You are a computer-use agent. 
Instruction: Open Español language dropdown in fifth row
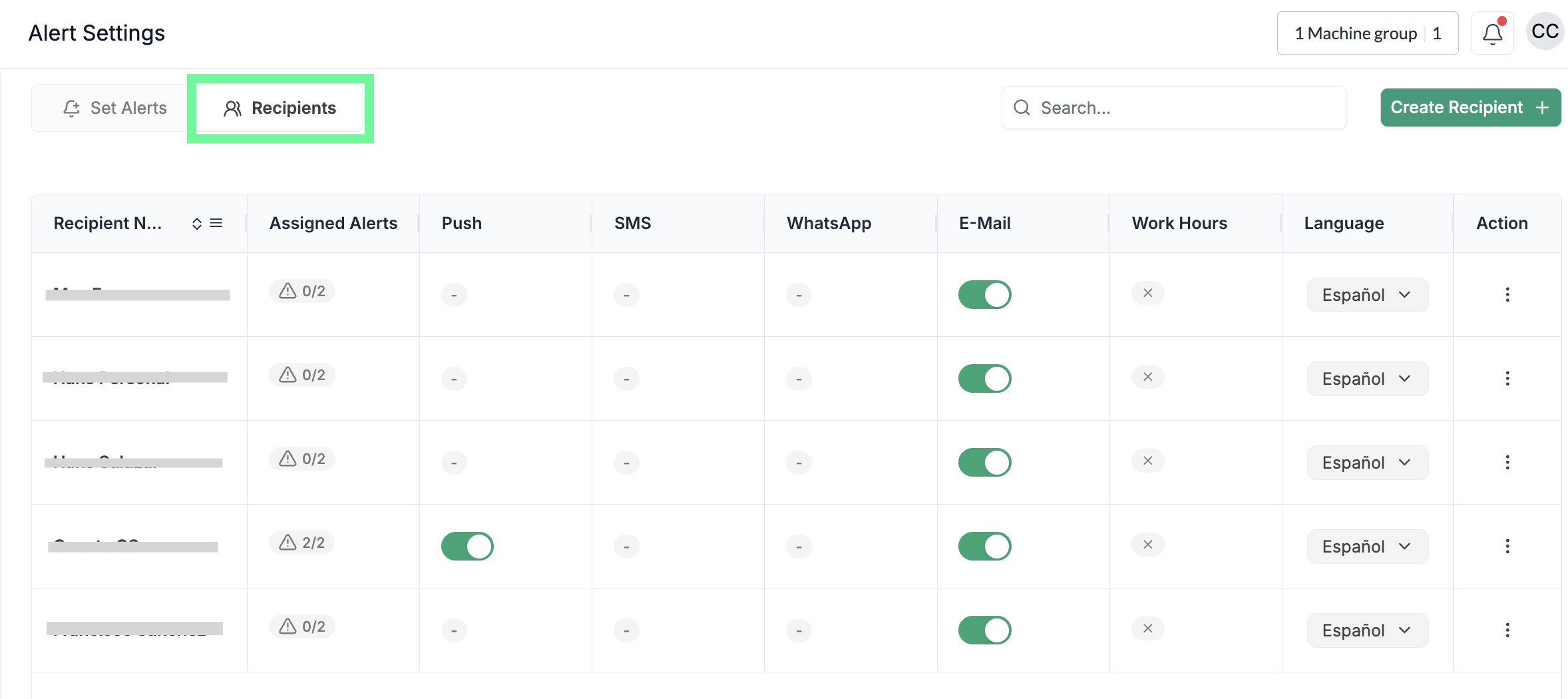click(1368, 630)
